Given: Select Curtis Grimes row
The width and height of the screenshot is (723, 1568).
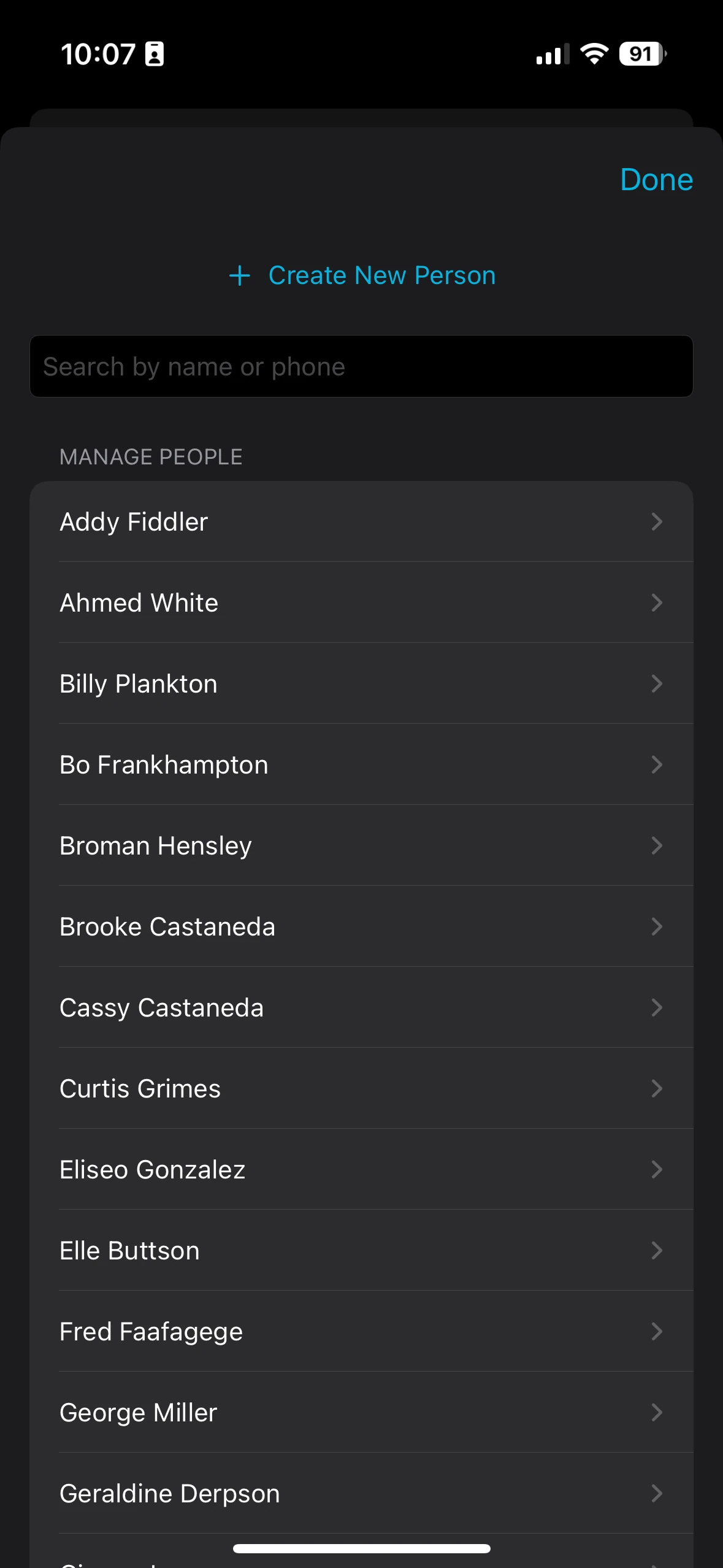Looking at the screenshot, I should (x=361, y=1088).
